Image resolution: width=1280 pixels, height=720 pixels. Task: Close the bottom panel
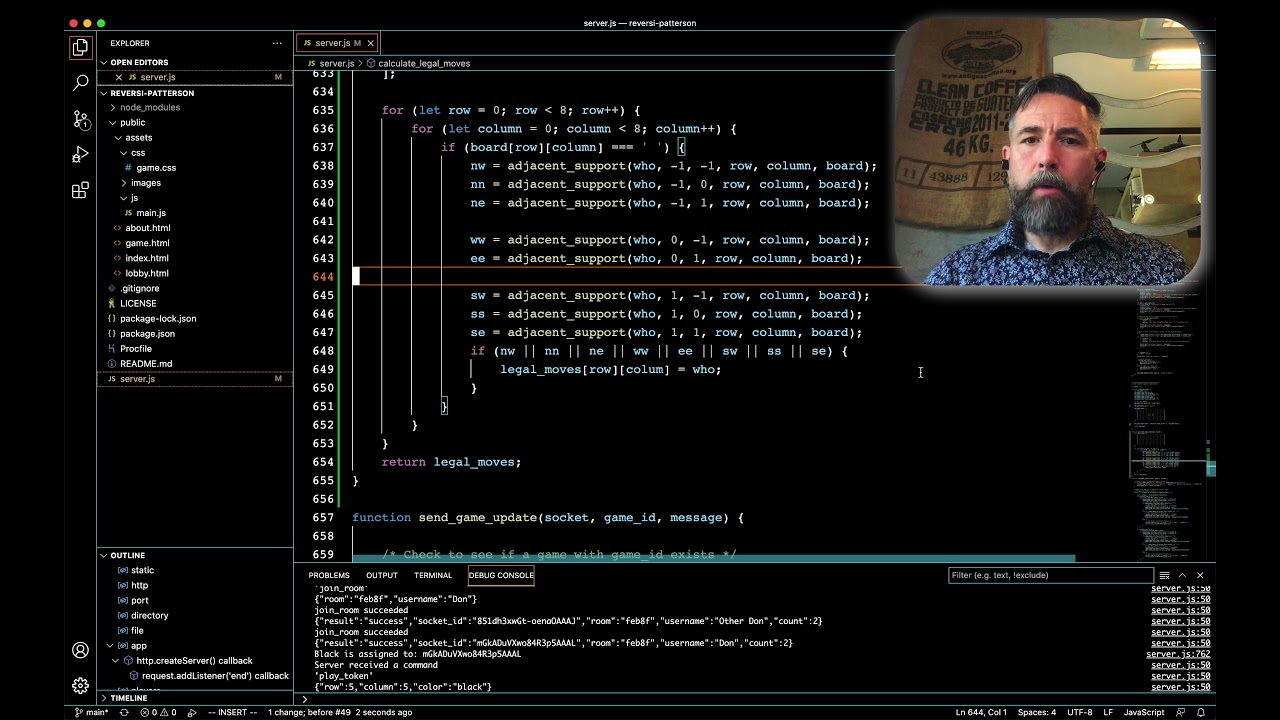(1200, 575)
